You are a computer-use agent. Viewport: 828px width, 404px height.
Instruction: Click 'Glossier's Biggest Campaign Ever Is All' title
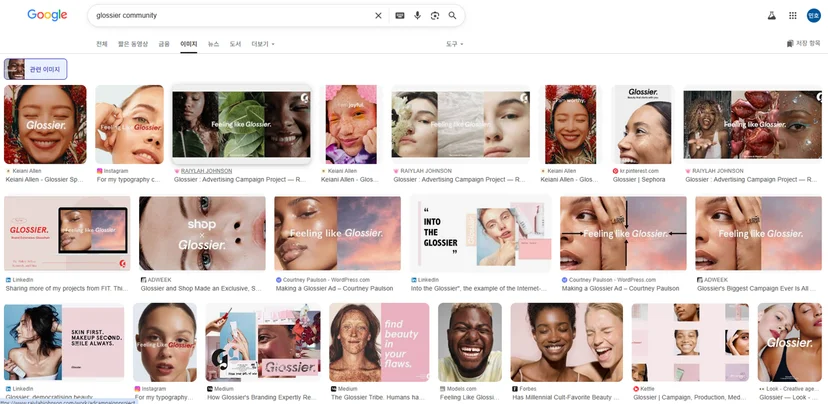point(757,288)
